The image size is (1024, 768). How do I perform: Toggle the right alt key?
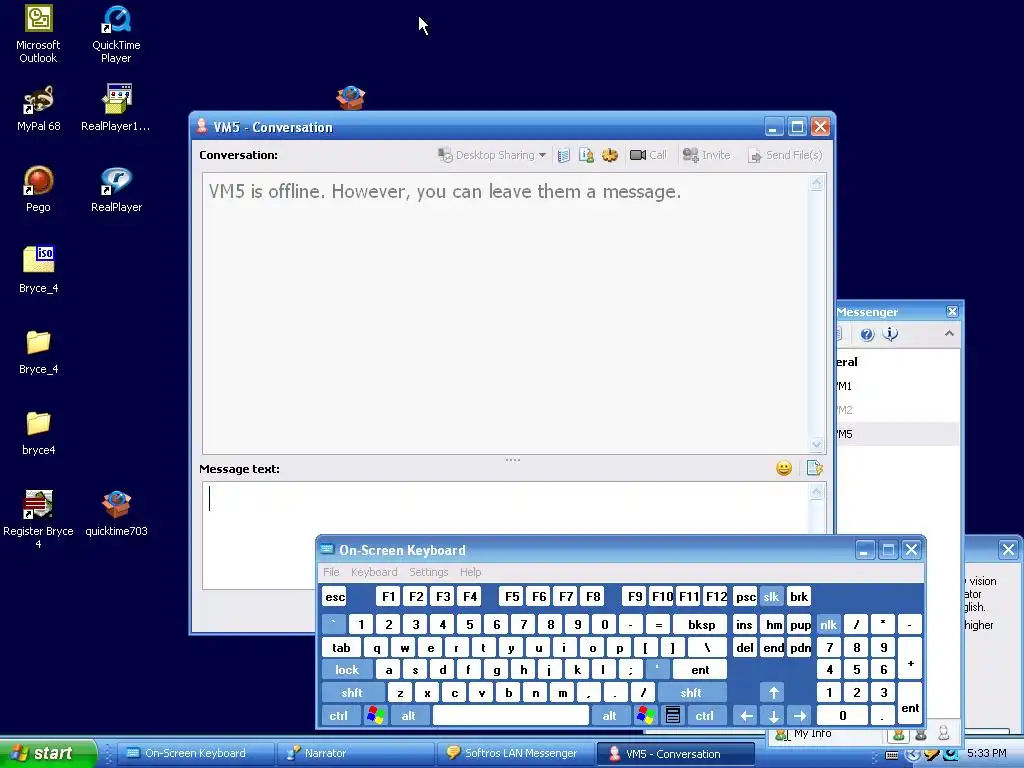pyautogui.click(x=609, y=716)
